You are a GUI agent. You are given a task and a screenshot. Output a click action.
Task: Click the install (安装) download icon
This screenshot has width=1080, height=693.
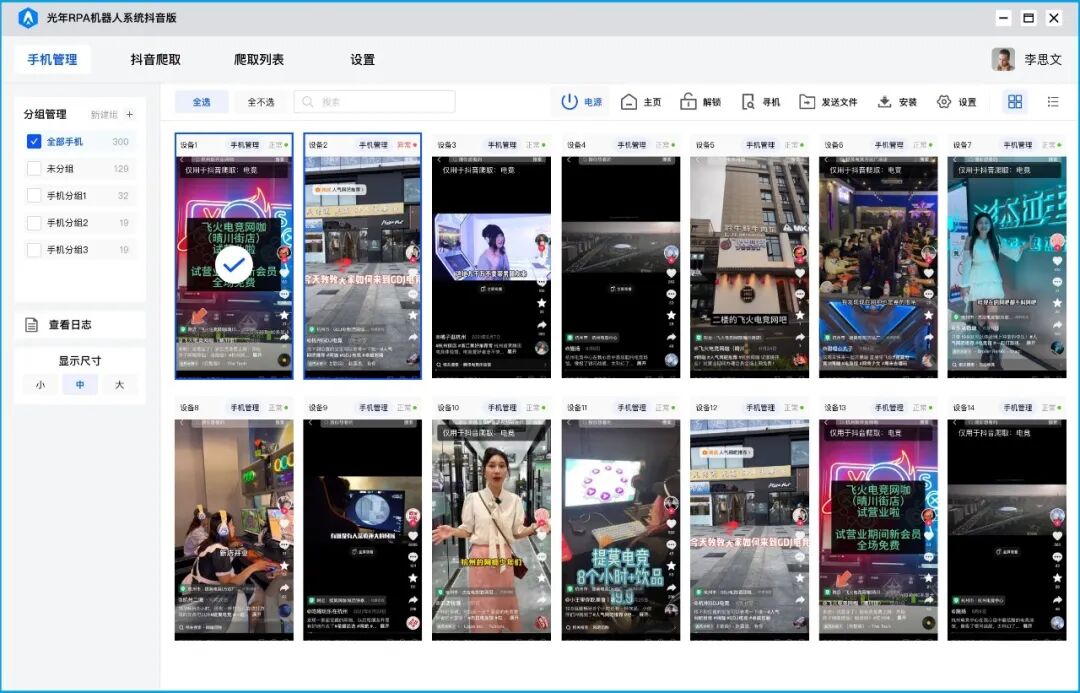coord(884,102)
